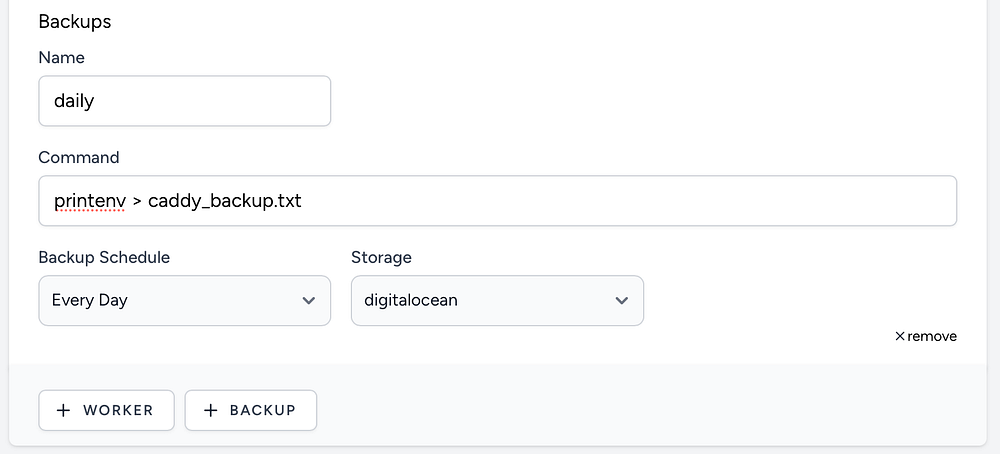
Task: Focus the Name input containing "daily"
Action: click(184, 102)
